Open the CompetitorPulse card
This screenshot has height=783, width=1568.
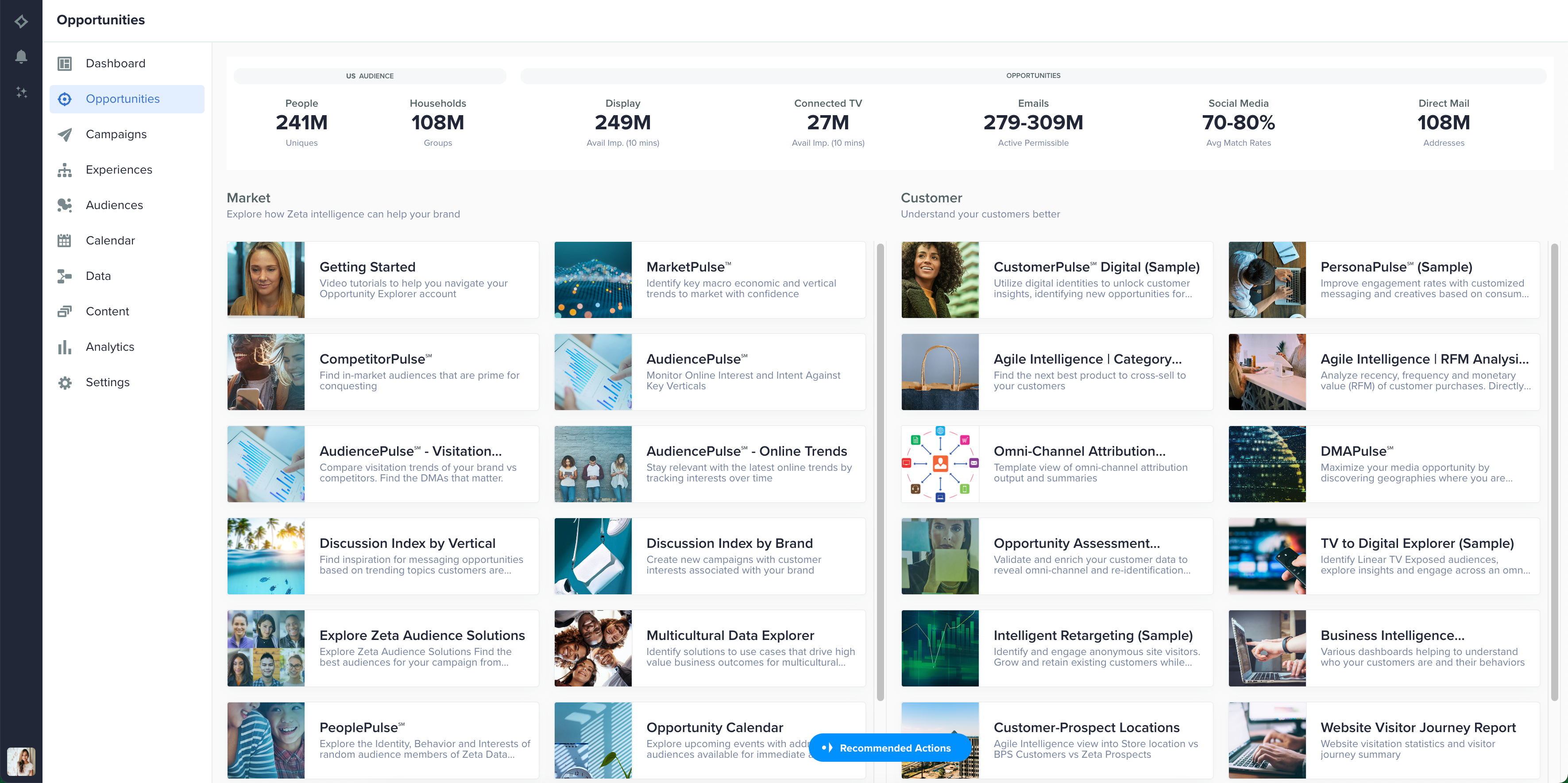click(383, 372)
